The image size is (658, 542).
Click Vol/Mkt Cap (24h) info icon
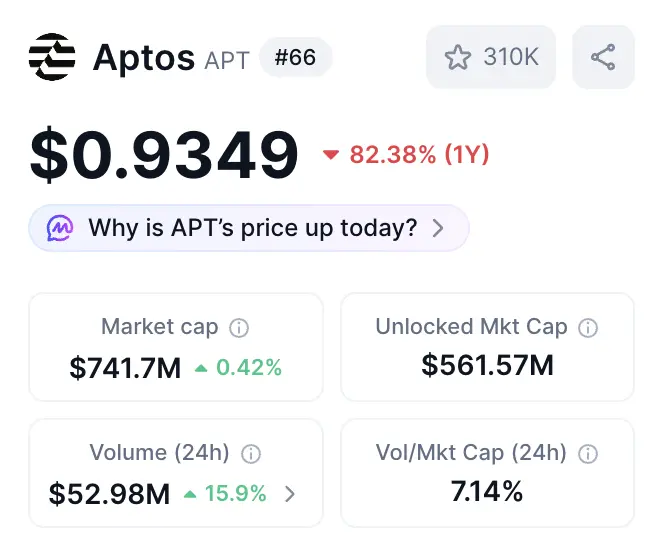click(x=589, y=454)
